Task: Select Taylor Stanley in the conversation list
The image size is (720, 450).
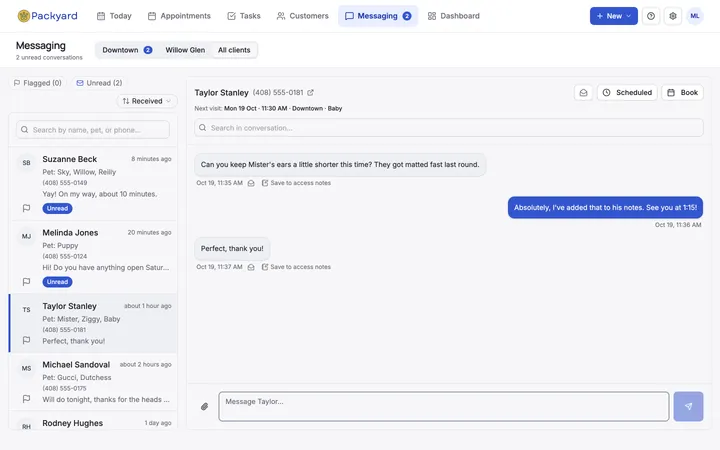Action: 93,323
